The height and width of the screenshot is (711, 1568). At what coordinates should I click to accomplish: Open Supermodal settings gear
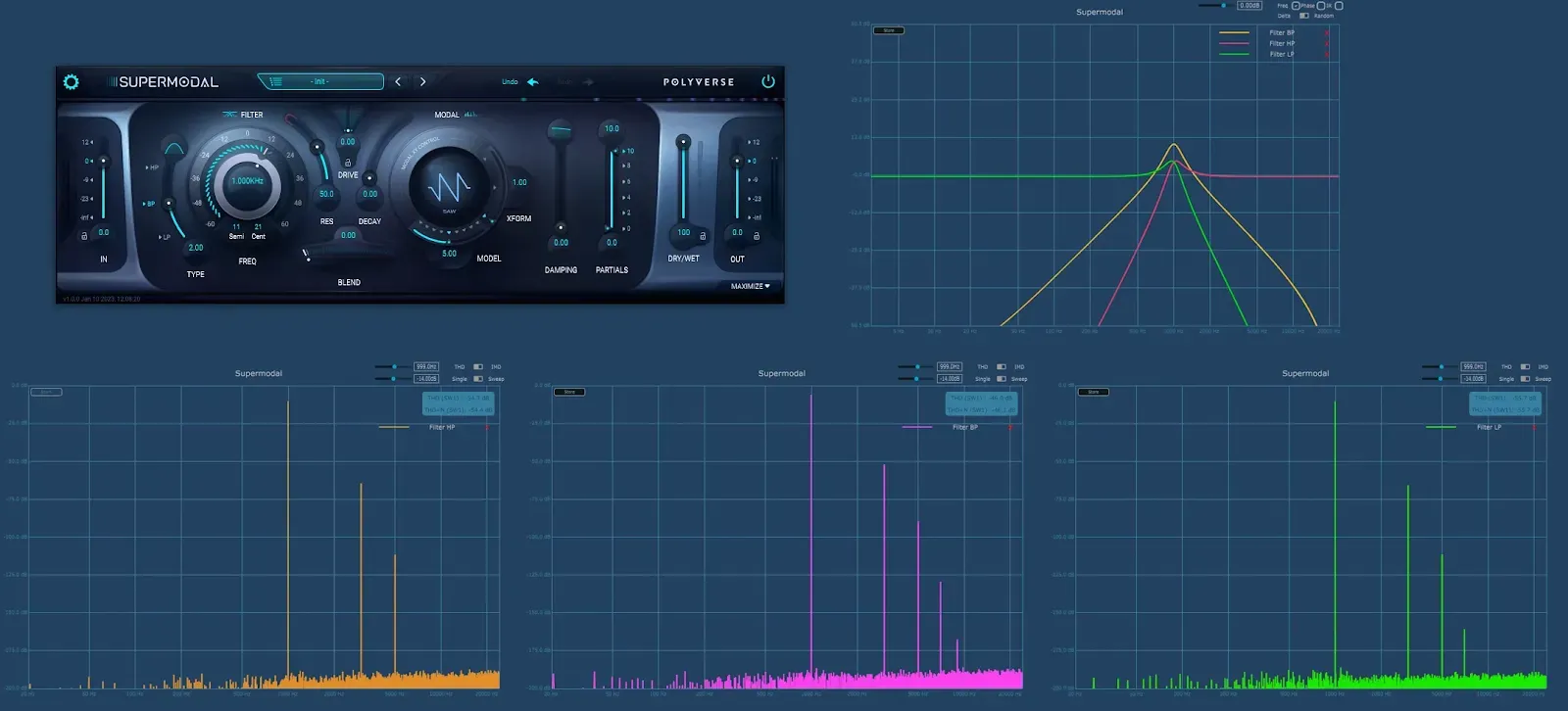[71, 82]
